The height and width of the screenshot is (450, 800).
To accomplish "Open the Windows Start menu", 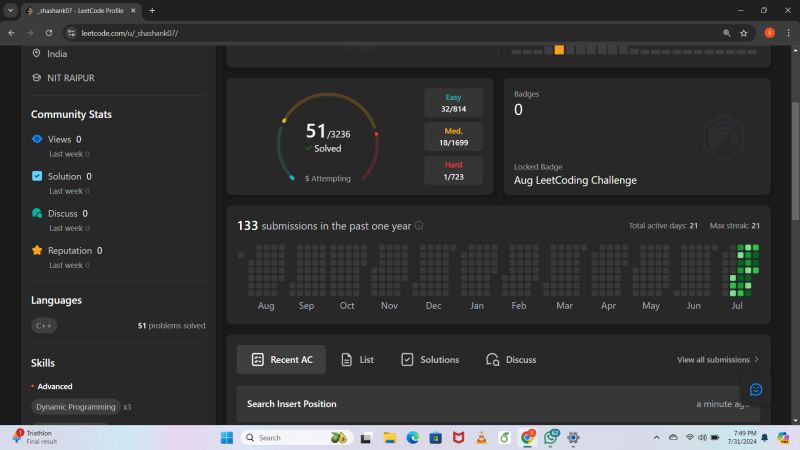I will (227, 438).
